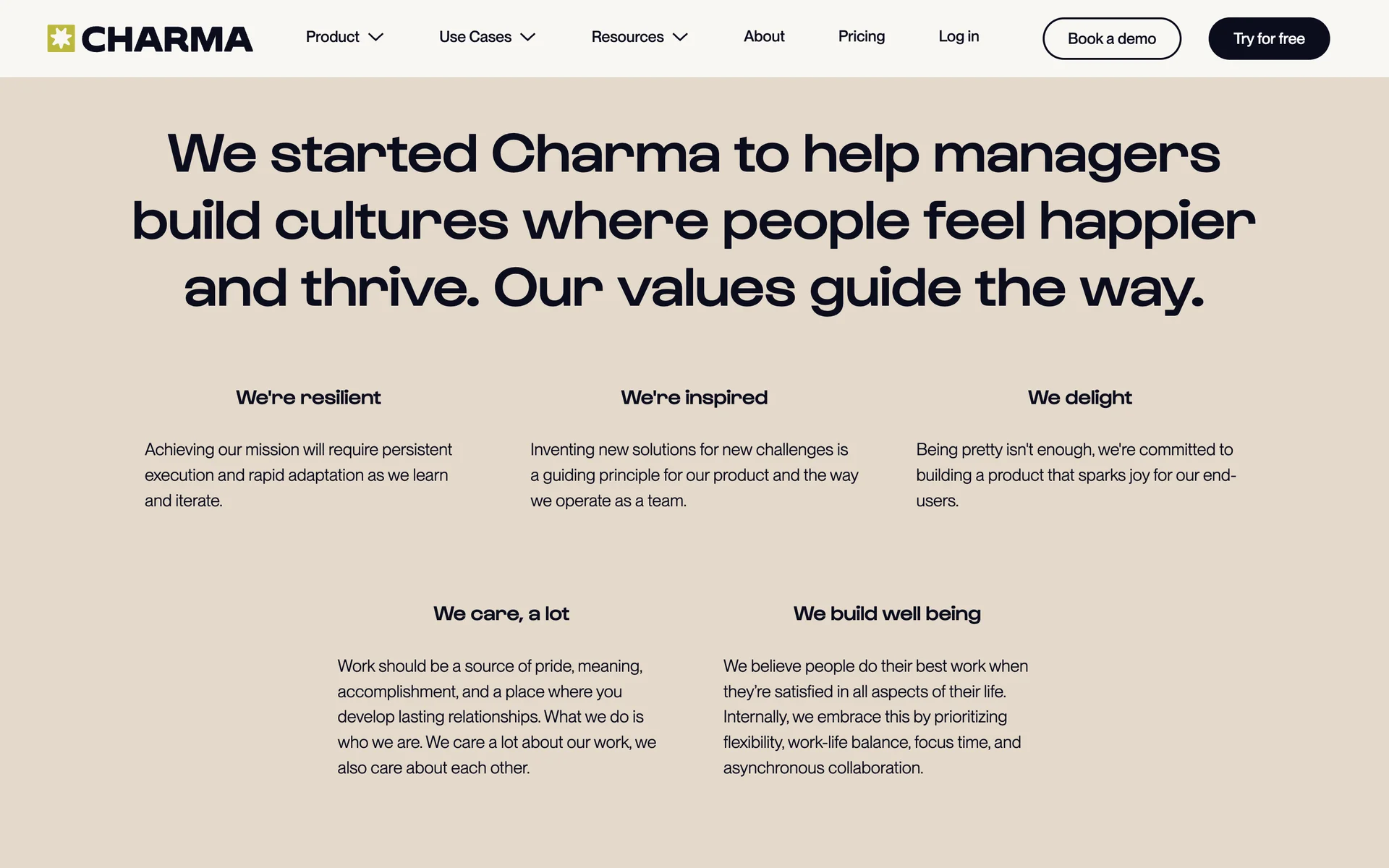This screenshot has width=1389, height=868.
Task: Open the Pricing page link
Action: click(861, 36)
